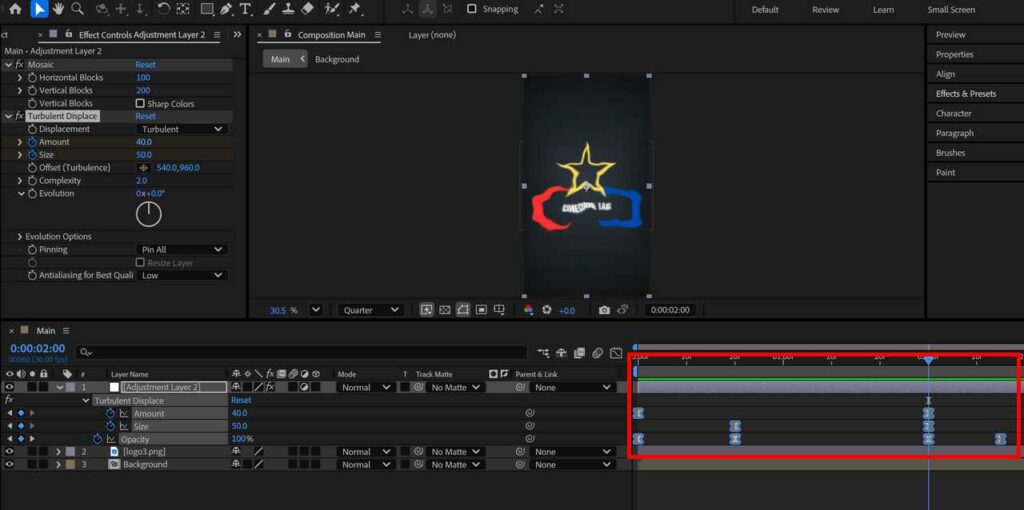The width and height of the screenshot is (1024, 510).
Task: Switch to the Default workspace
Action: click(765, 10)
